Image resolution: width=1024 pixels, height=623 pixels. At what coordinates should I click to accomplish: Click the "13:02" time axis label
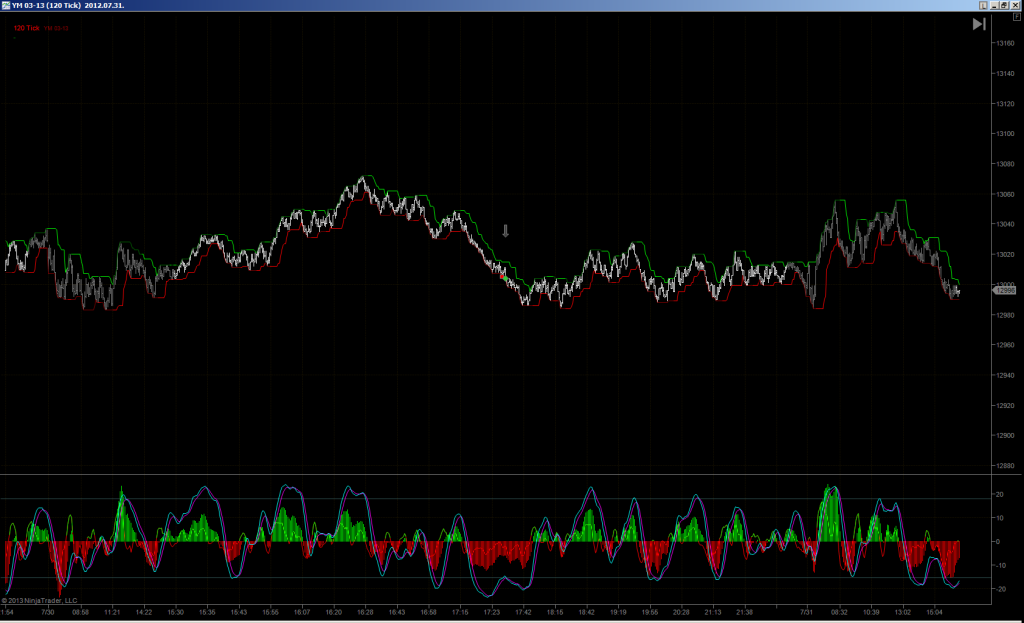click(903, 613)
